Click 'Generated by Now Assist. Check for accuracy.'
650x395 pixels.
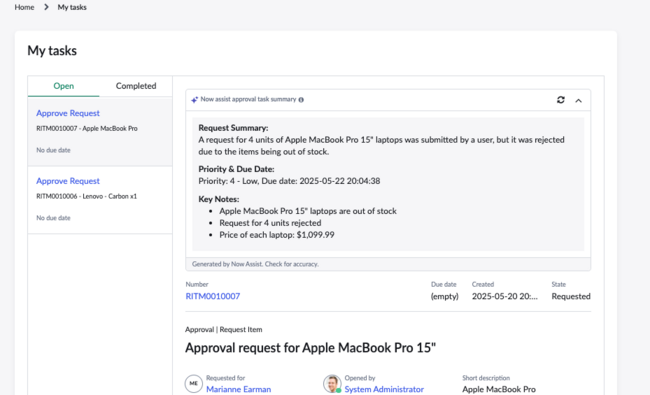(x=255, y=264)
